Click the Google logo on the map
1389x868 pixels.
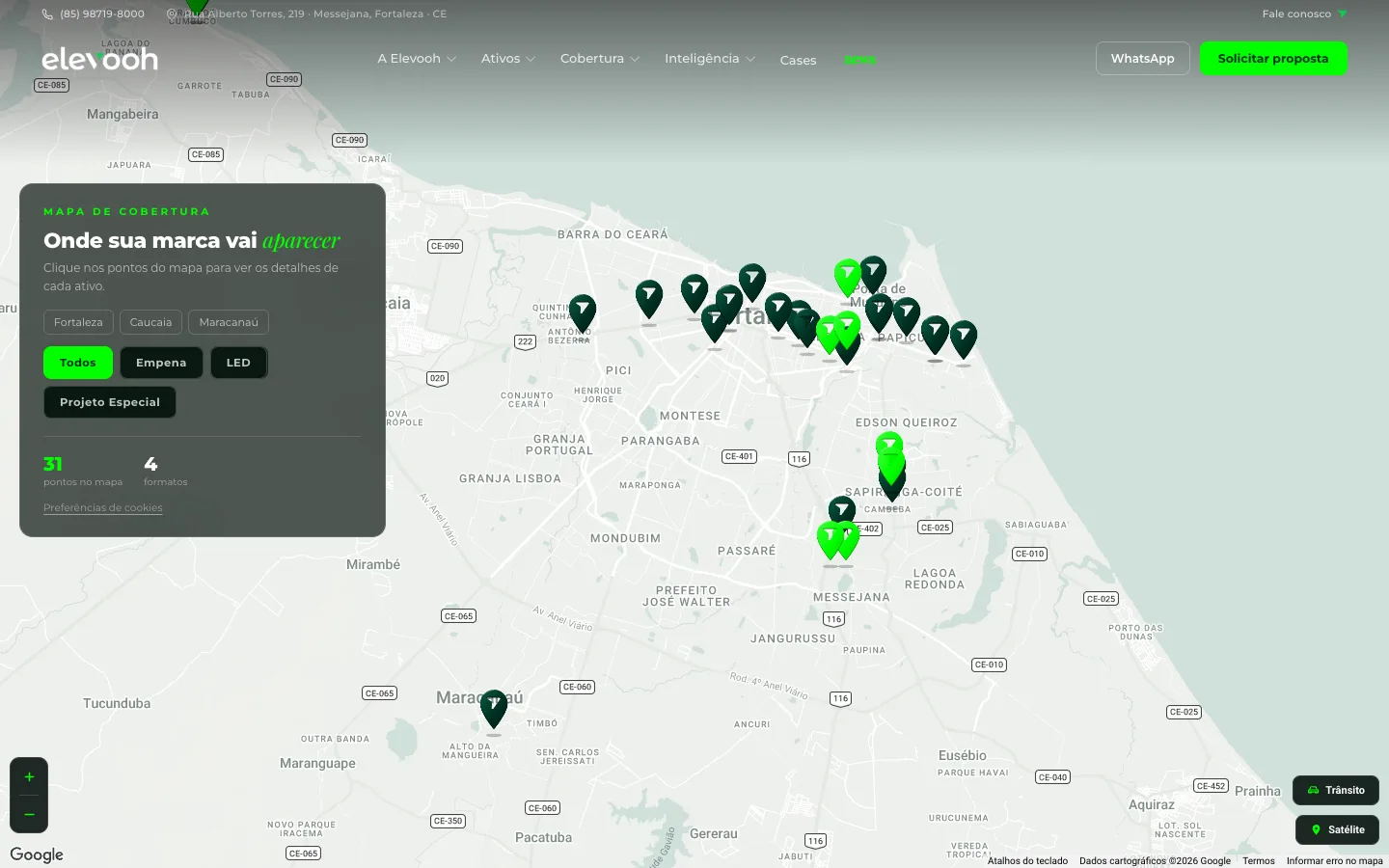coord(37,854)
